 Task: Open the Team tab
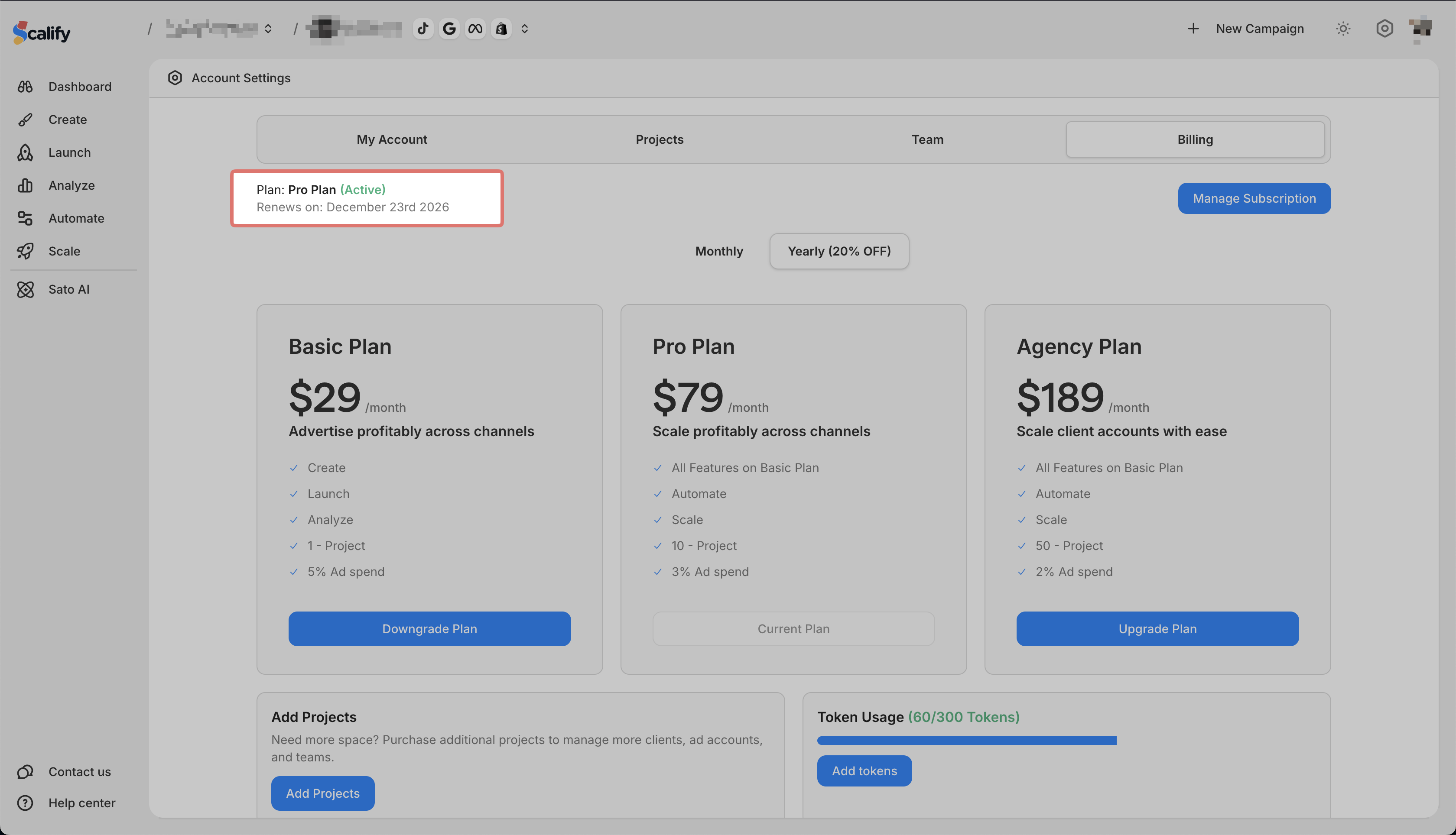coord(927,139)
